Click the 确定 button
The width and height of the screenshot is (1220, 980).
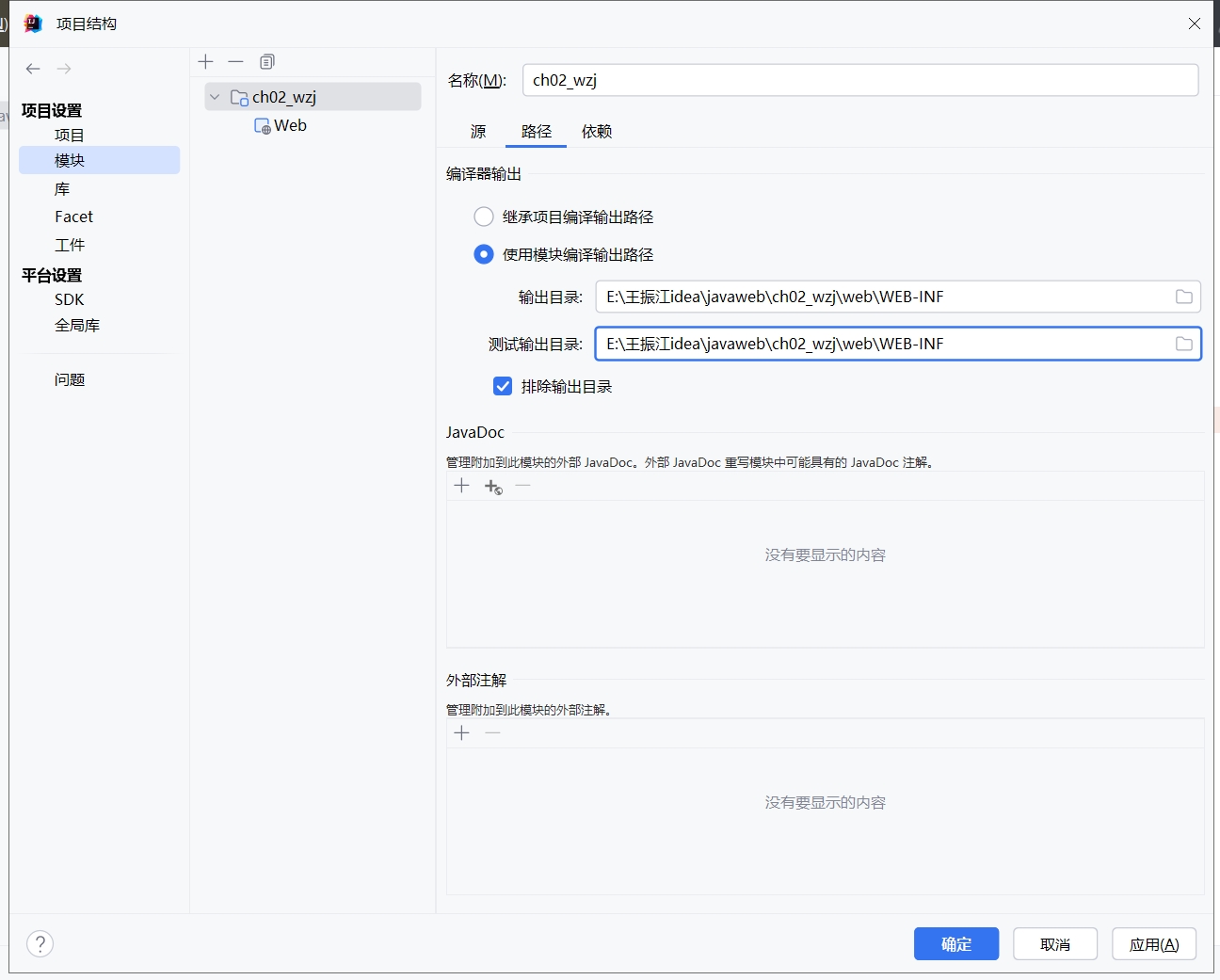point(955,944)
